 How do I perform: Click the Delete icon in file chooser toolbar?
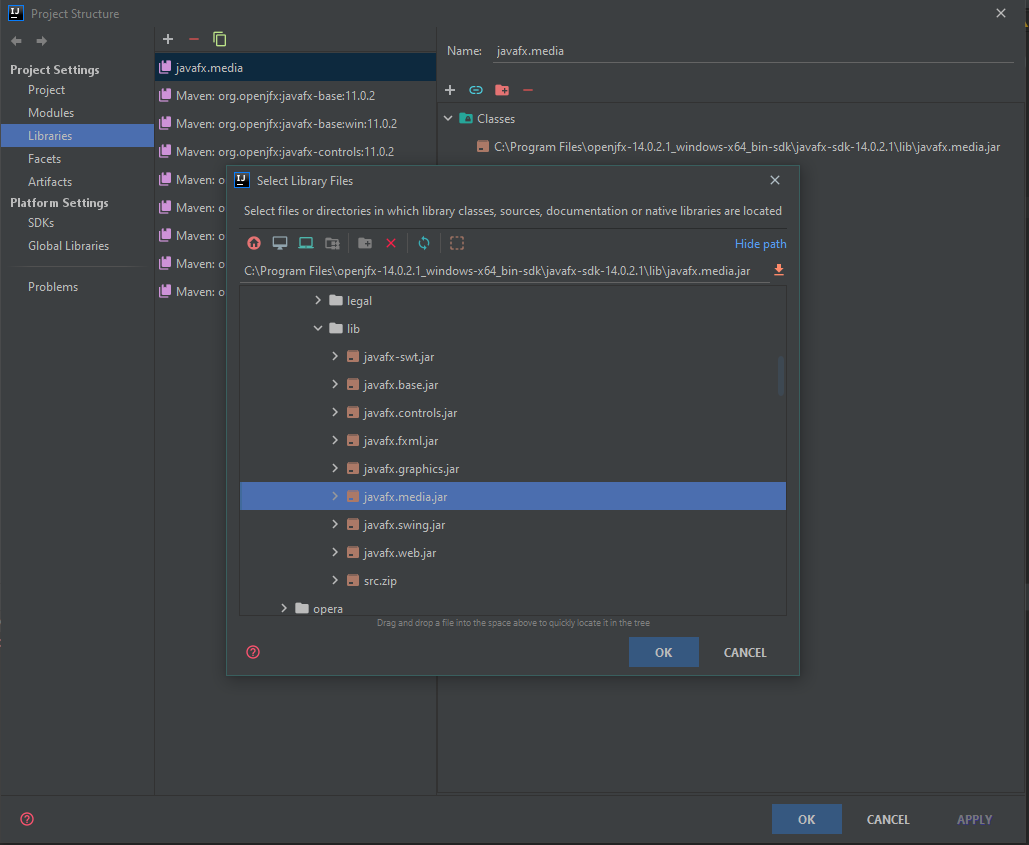pos(391,243)
